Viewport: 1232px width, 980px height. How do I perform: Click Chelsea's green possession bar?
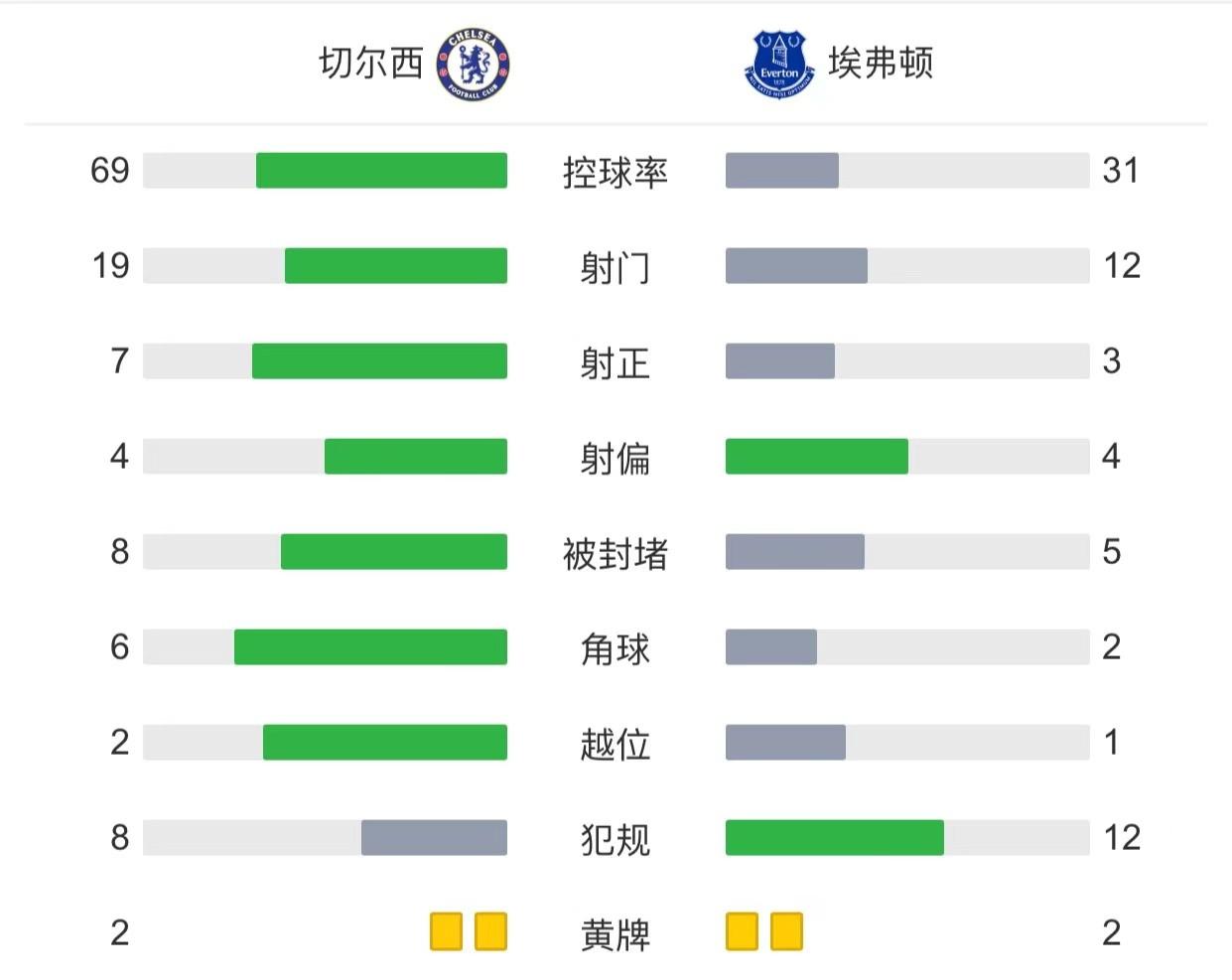381,171
